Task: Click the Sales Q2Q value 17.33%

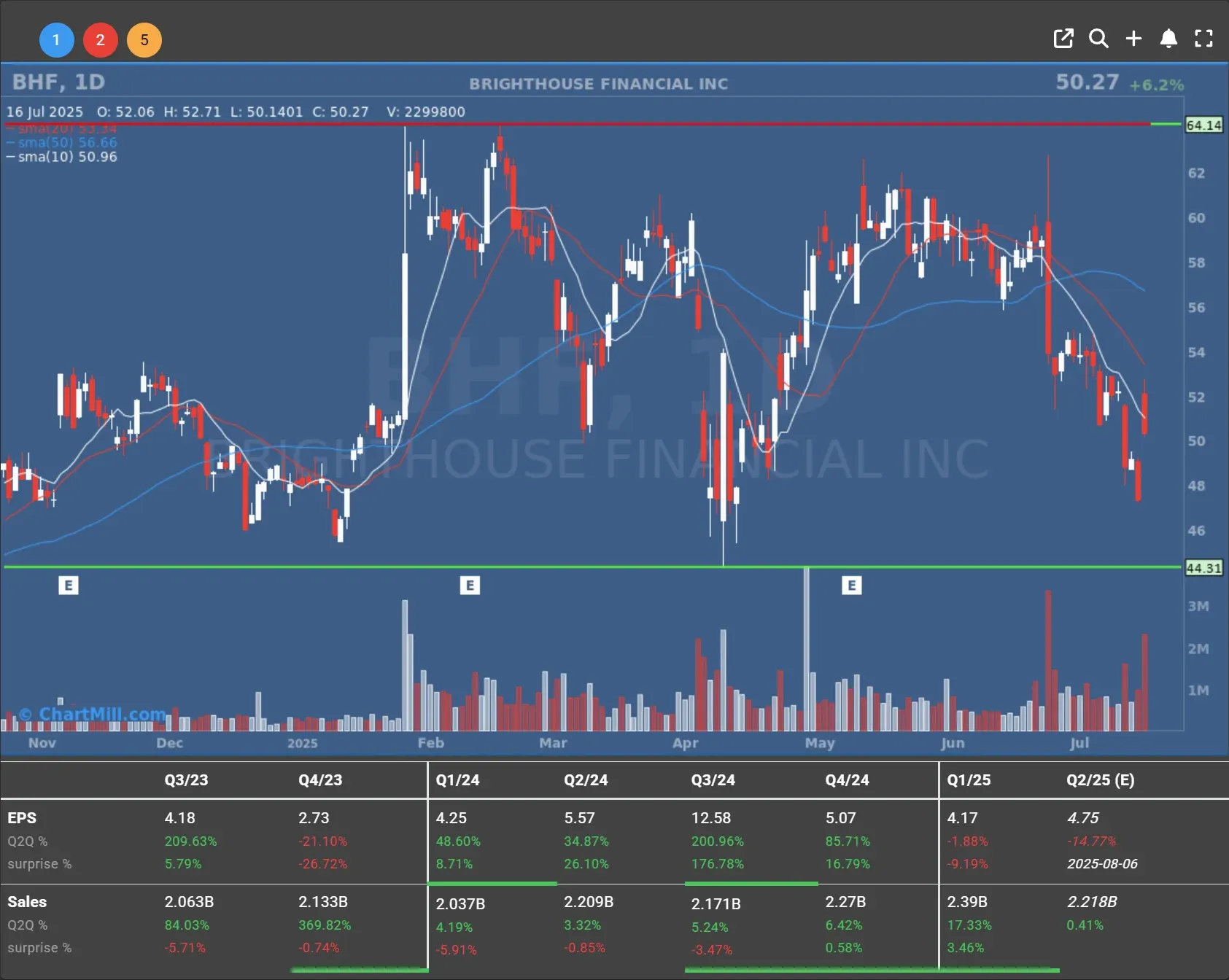Action: [x=969, y=925]
